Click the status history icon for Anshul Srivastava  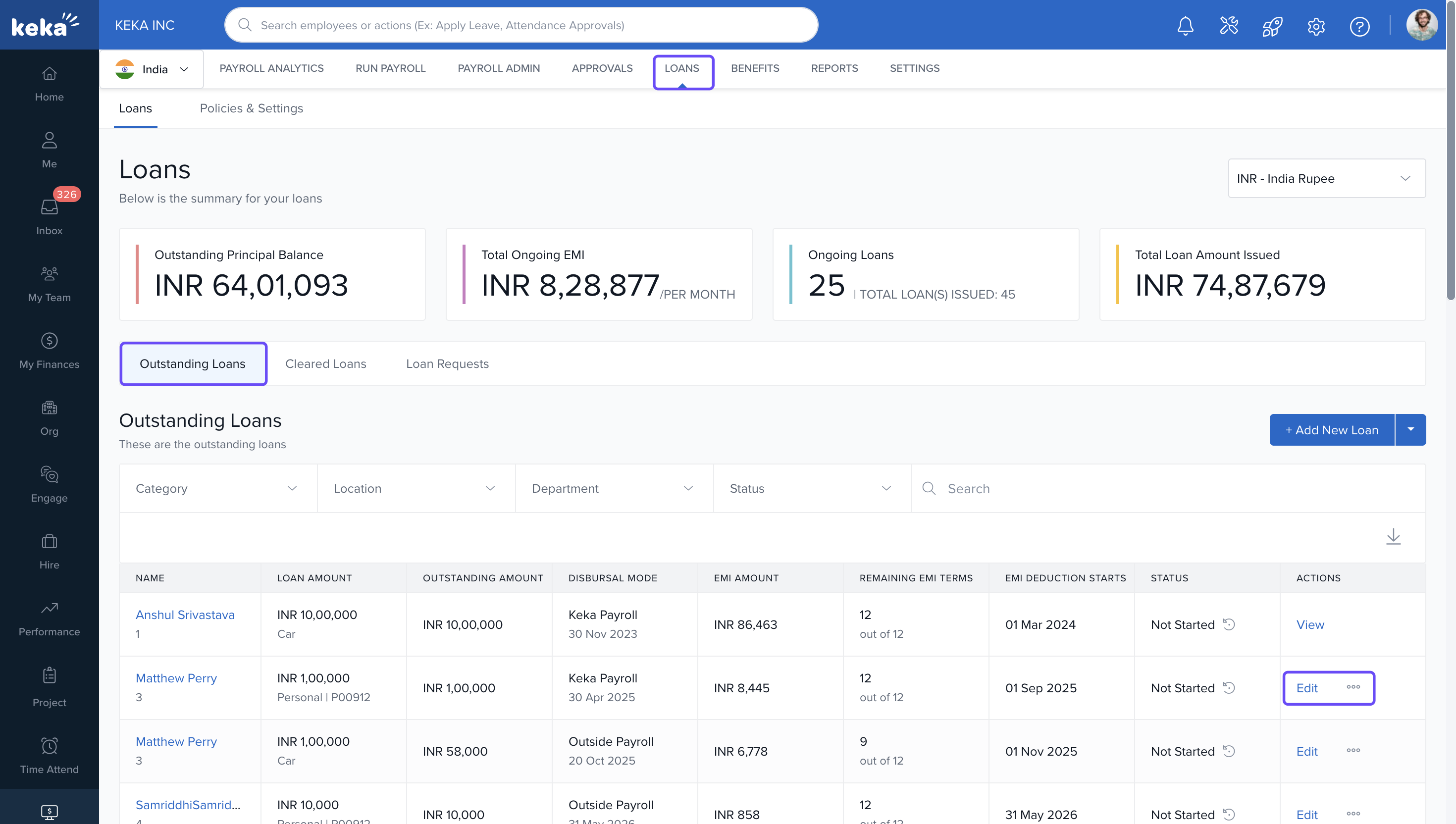1229,624
